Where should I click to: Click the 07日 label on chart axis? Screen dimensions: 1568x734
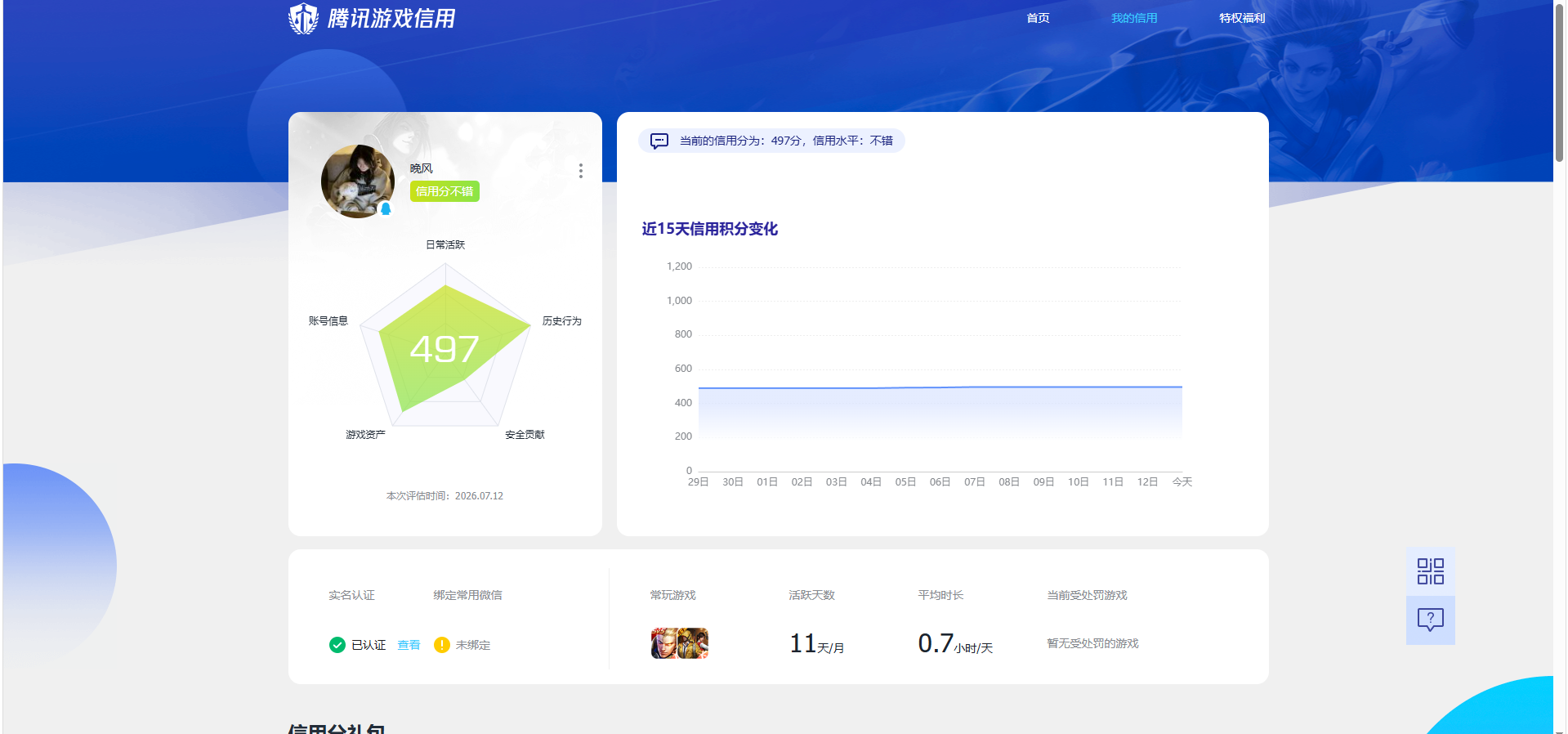click(975, 481)
